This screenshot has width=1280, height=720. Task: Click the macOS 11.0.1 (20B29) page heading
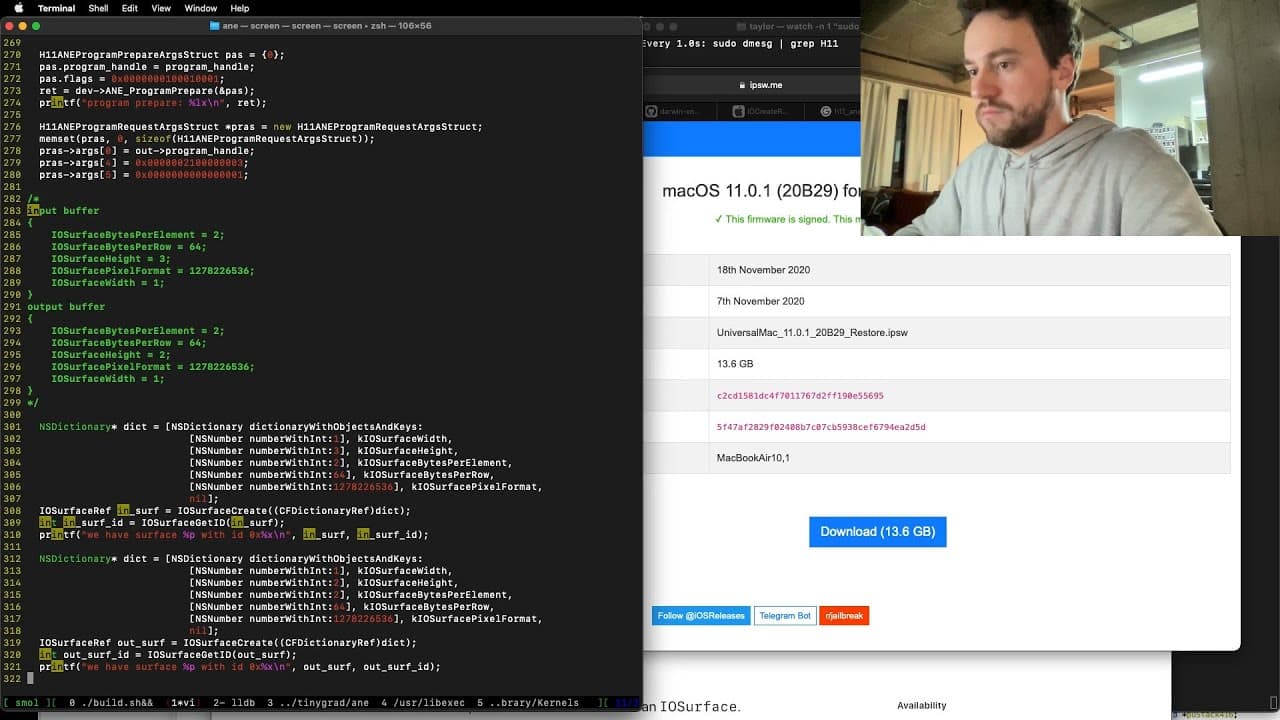(x=760, y=191)
